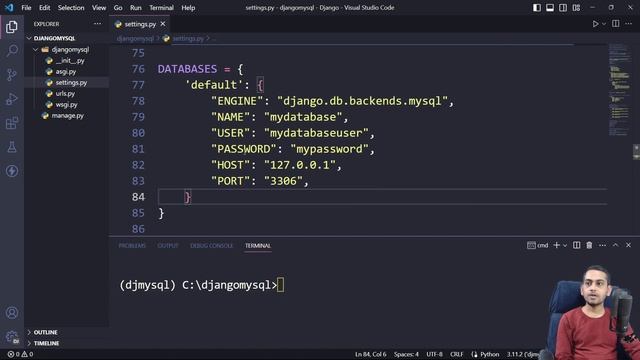Open the File menu

(26, 8)
